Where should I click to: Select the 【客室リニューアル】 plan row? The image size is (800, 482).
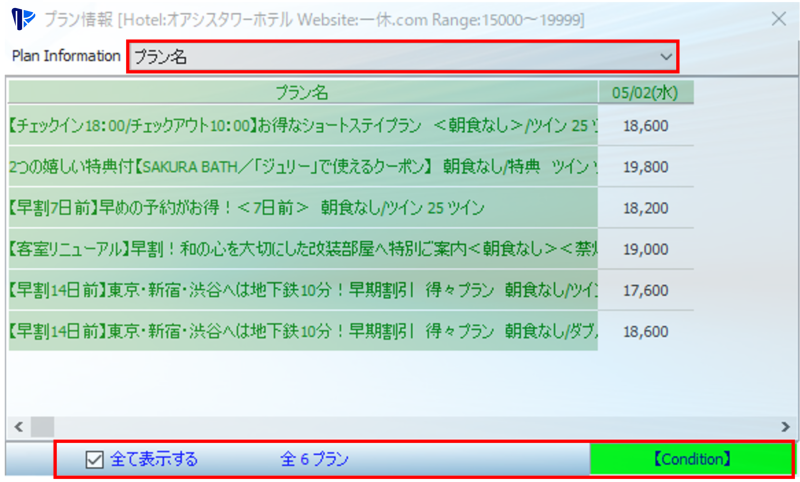302,249
